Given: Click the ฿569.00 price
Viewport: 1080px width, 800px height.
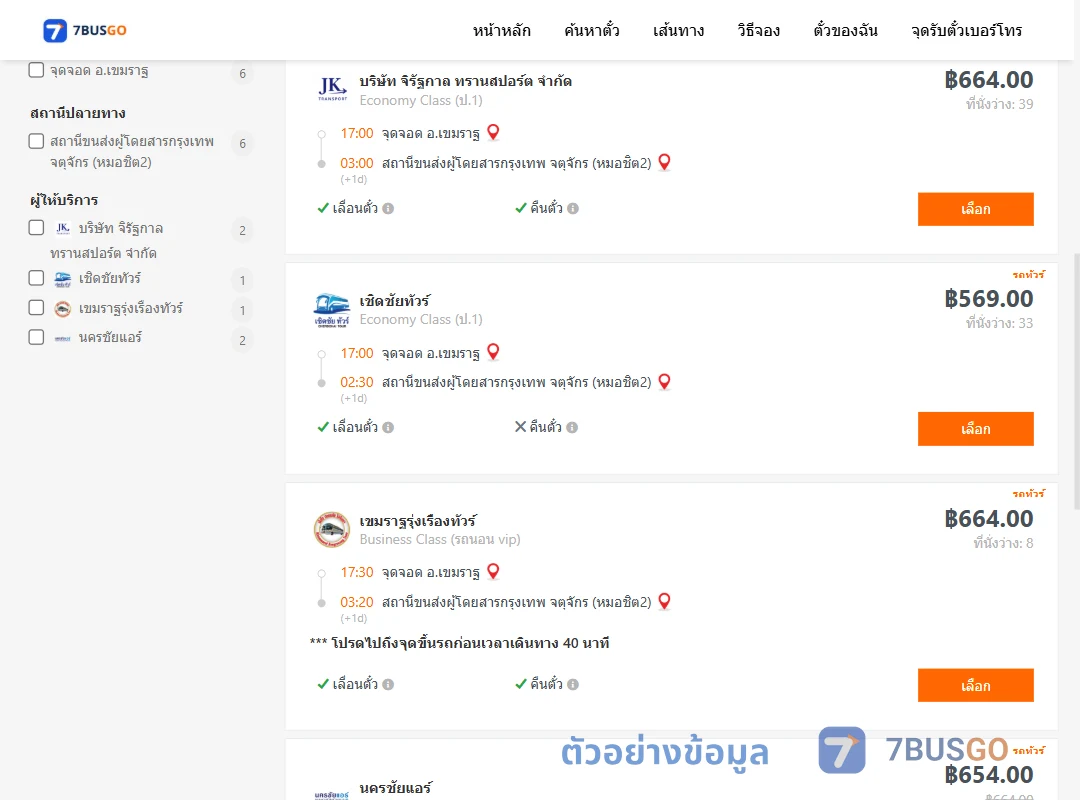Looking at the screenshot, I should point(988,299).
